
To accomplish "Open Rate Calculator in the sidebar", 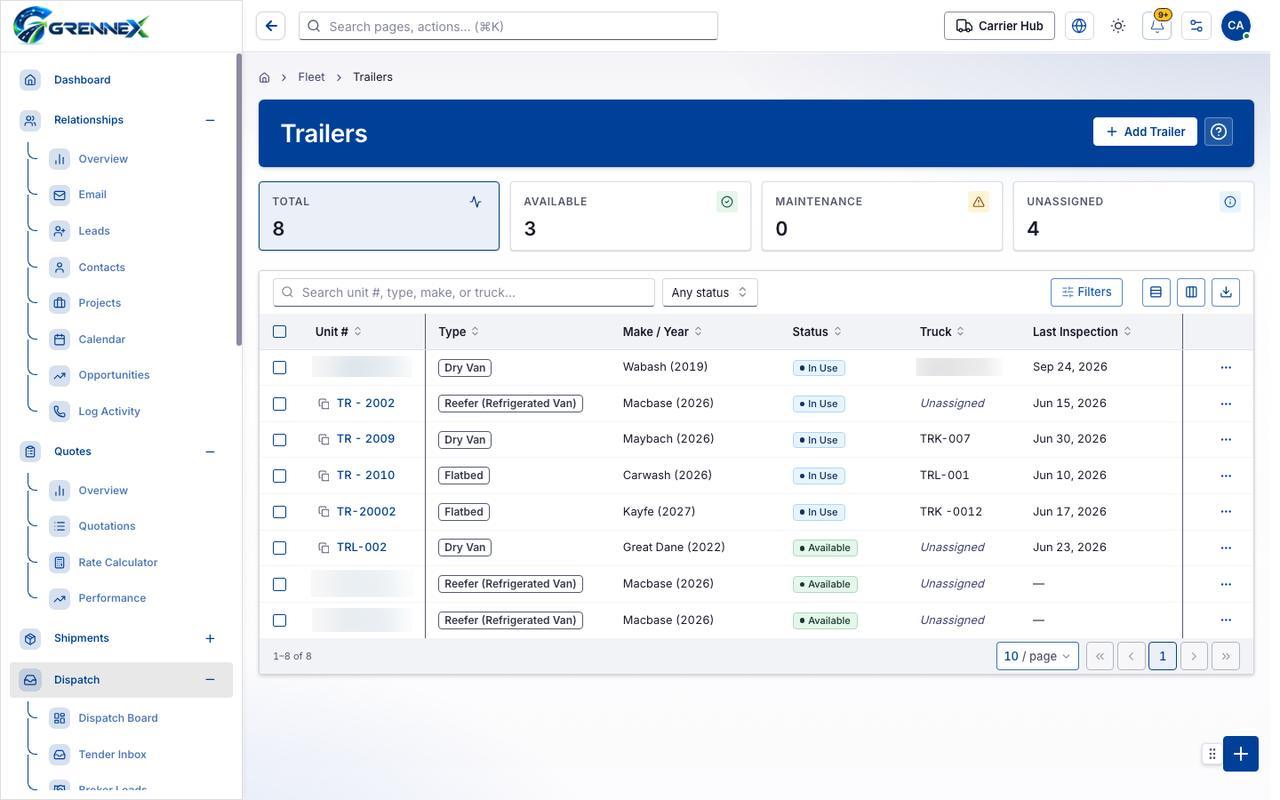I will pos(118,563).
